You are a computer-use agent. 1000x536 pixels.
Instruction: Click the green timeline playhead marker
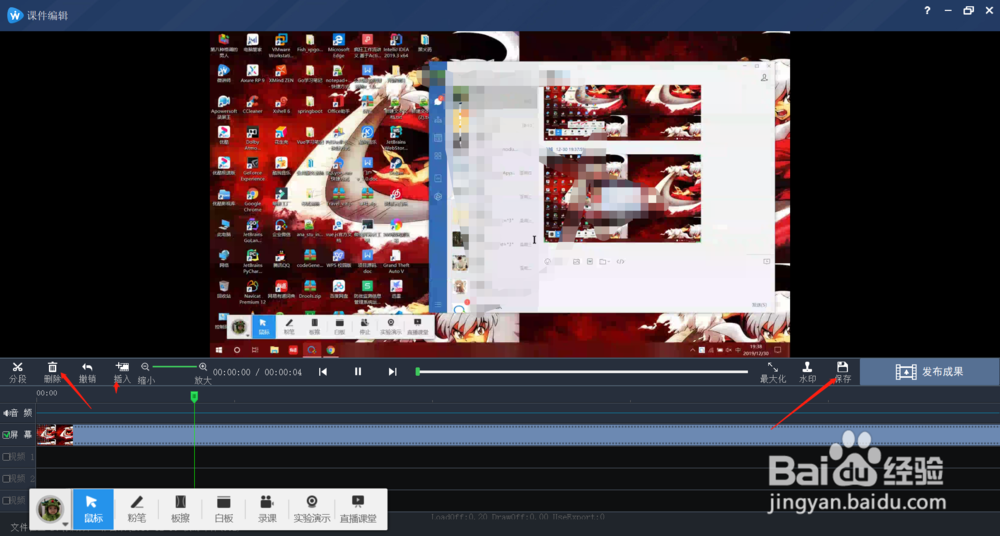[195, 397]
